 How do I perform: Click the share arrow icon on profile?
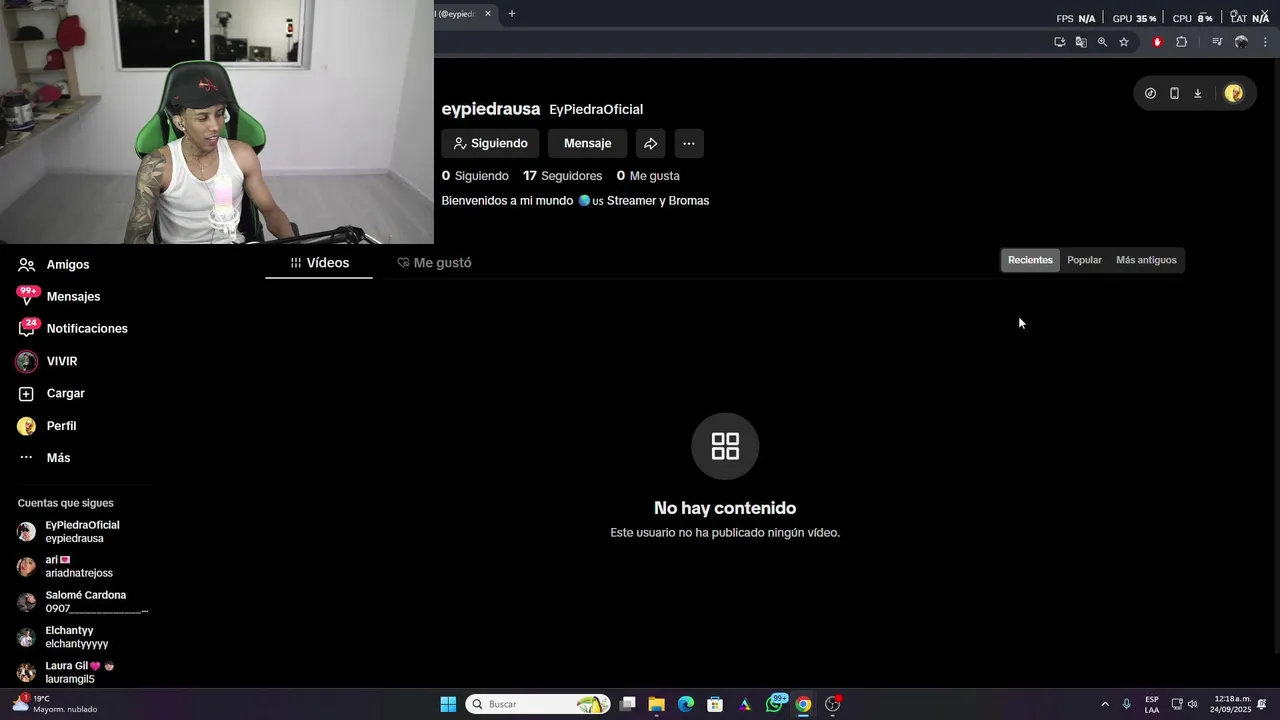(650, 143)
